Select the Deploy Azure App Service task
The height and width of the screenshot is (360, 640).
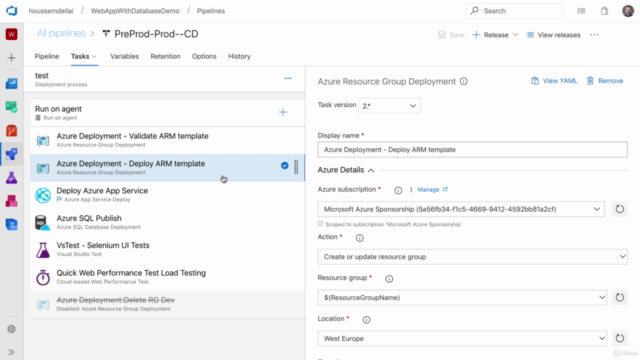point(167,195)
